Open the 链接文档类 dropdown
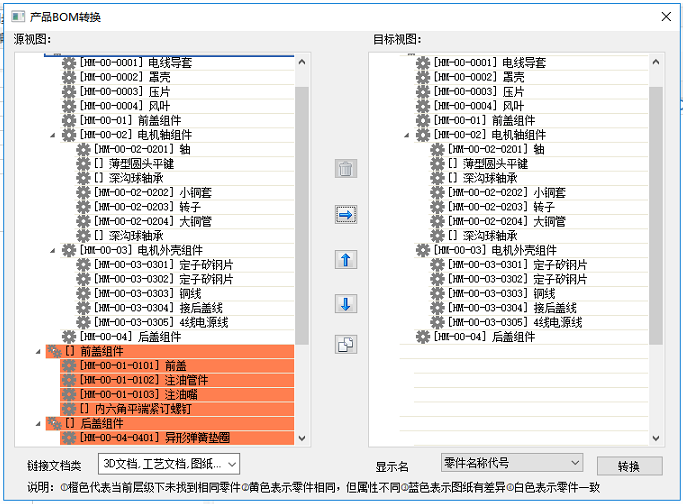The image size is (683, 504). (x=169, y=464)
